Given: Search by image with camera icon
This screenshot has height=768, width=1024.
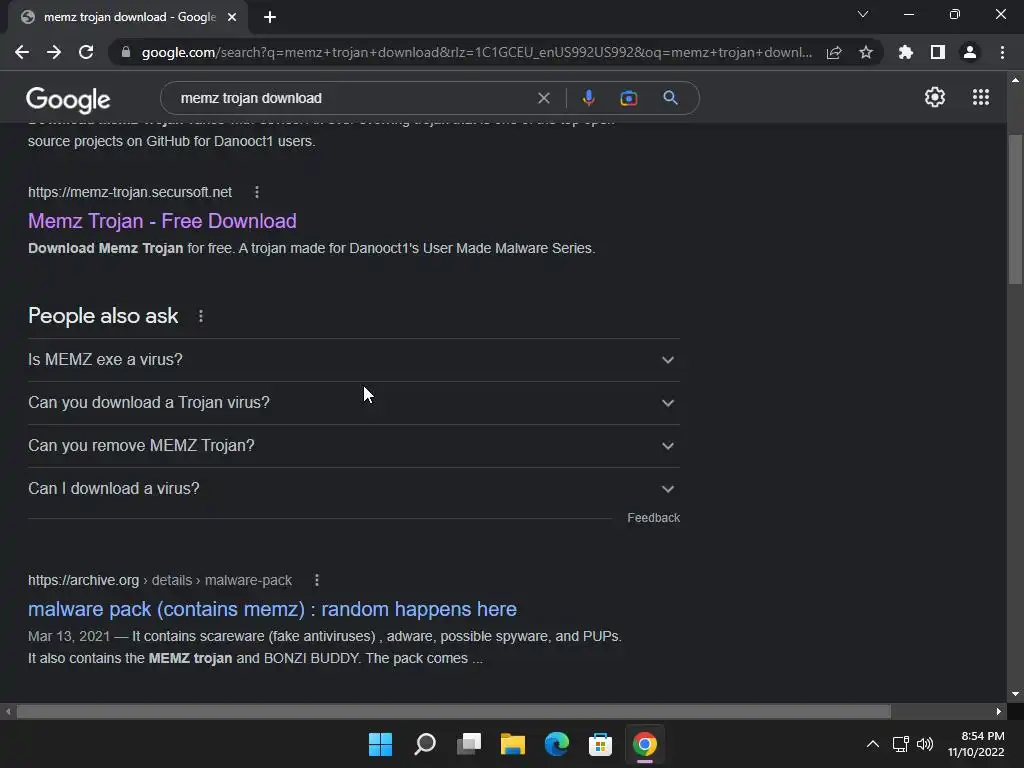Looking at the screenshot, I should 628,98.
